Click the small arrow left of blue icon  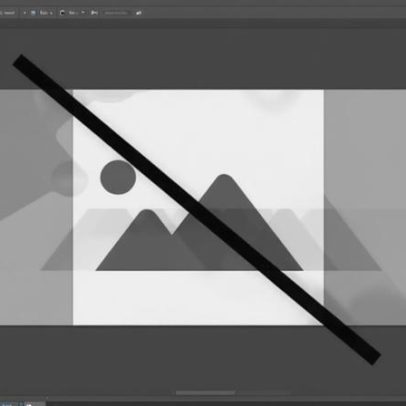24,13
